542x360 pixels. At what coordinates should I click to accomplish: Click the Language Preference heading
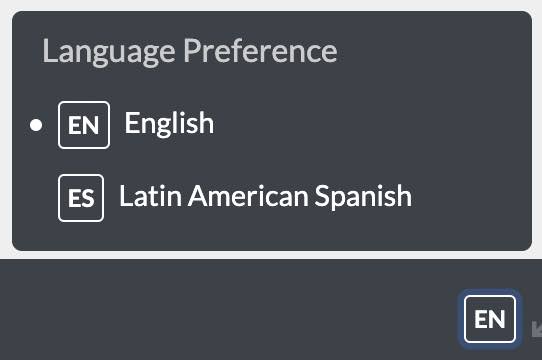pyautogui.click(x=189, y=51)
